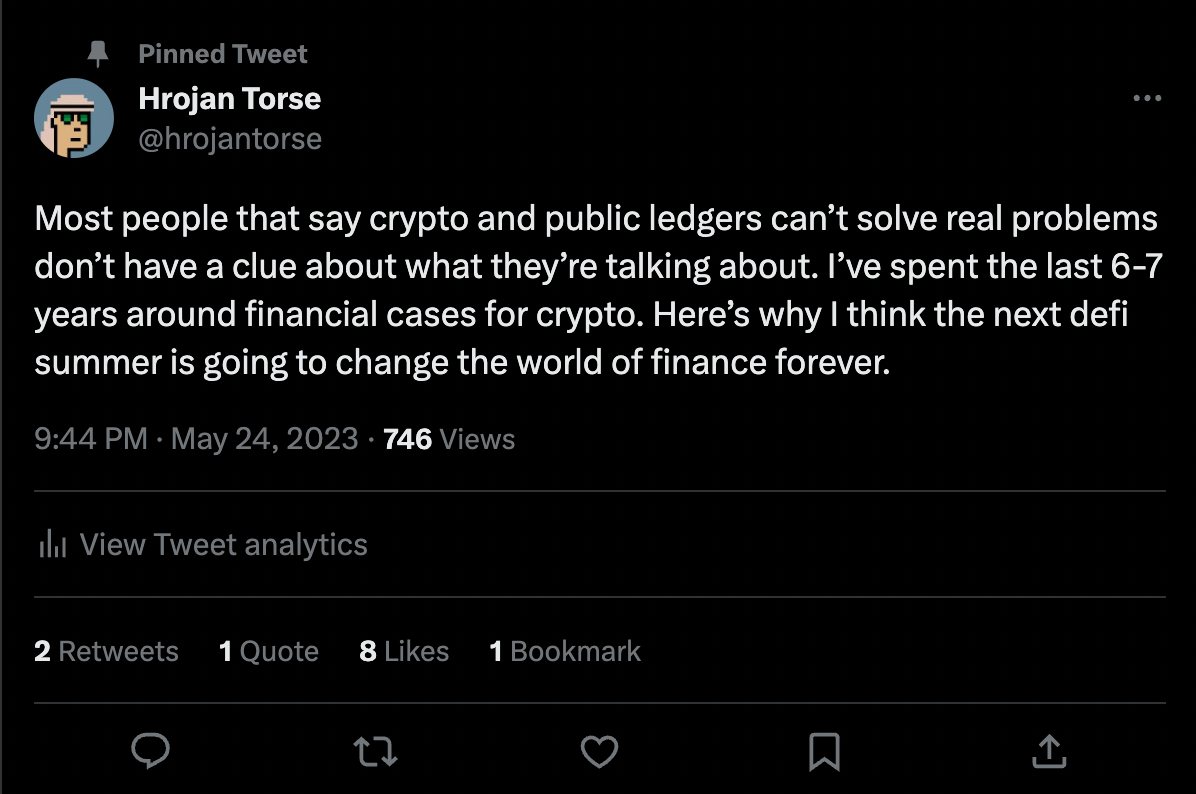Click the reply speech bubble icon

(x=150, y=750)
